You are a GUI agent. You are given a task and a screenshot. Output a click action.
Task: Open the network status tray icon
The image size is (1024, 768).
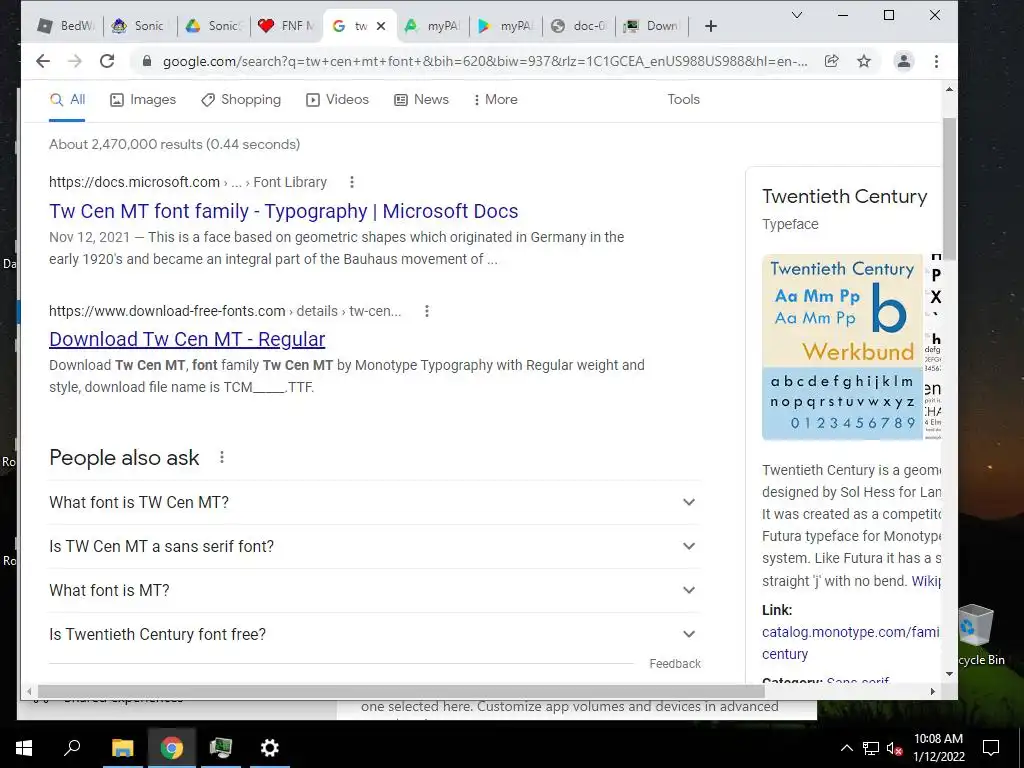click(x=871, y=748)
